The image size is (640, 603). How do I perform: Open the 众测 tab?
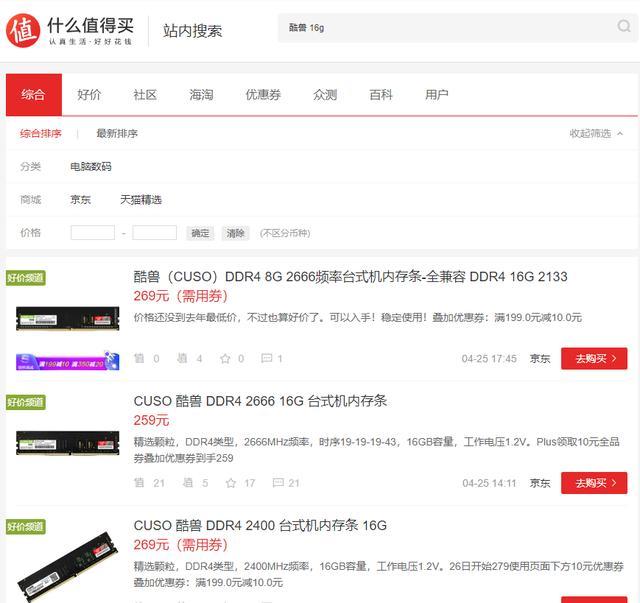click(x=325, y=95)
